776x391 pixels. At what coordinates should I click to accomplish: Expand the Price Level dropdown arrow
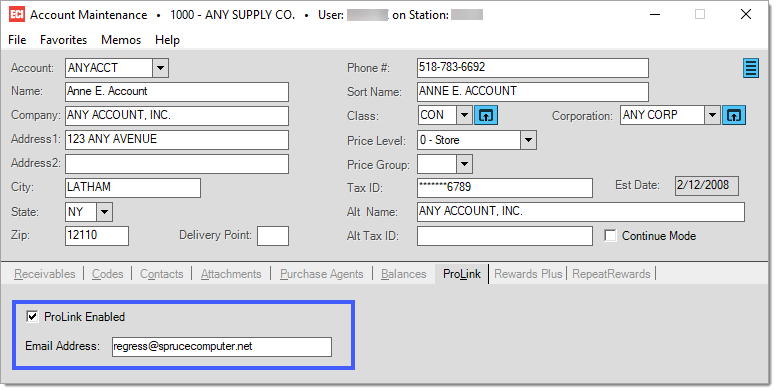click(528, 140)
